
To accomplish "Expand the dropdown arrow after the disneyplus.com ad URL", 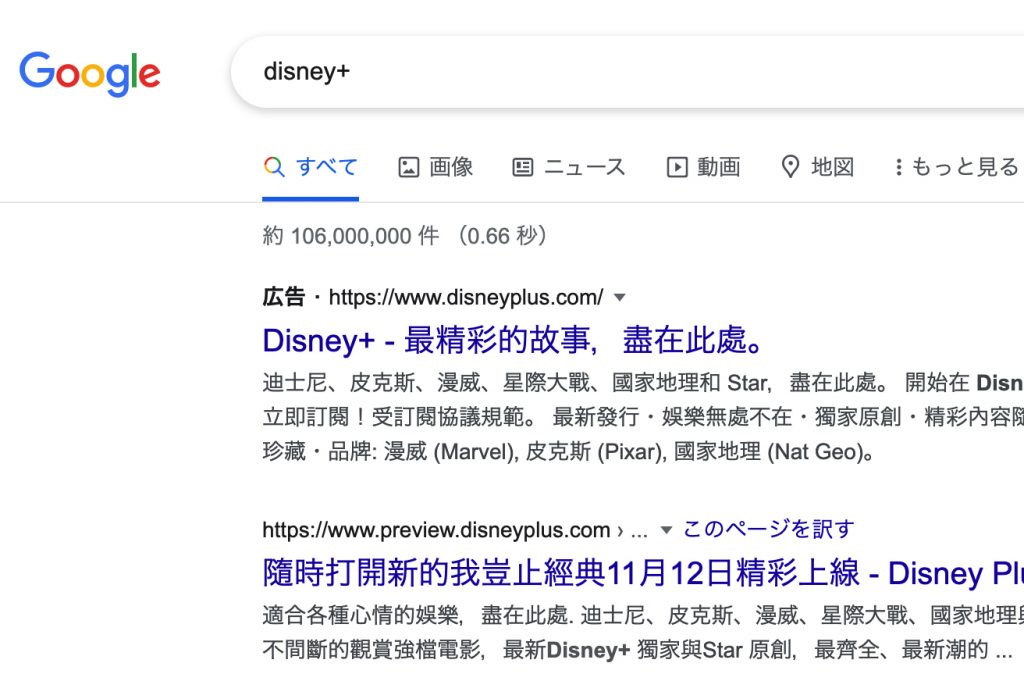I will 620,298.
